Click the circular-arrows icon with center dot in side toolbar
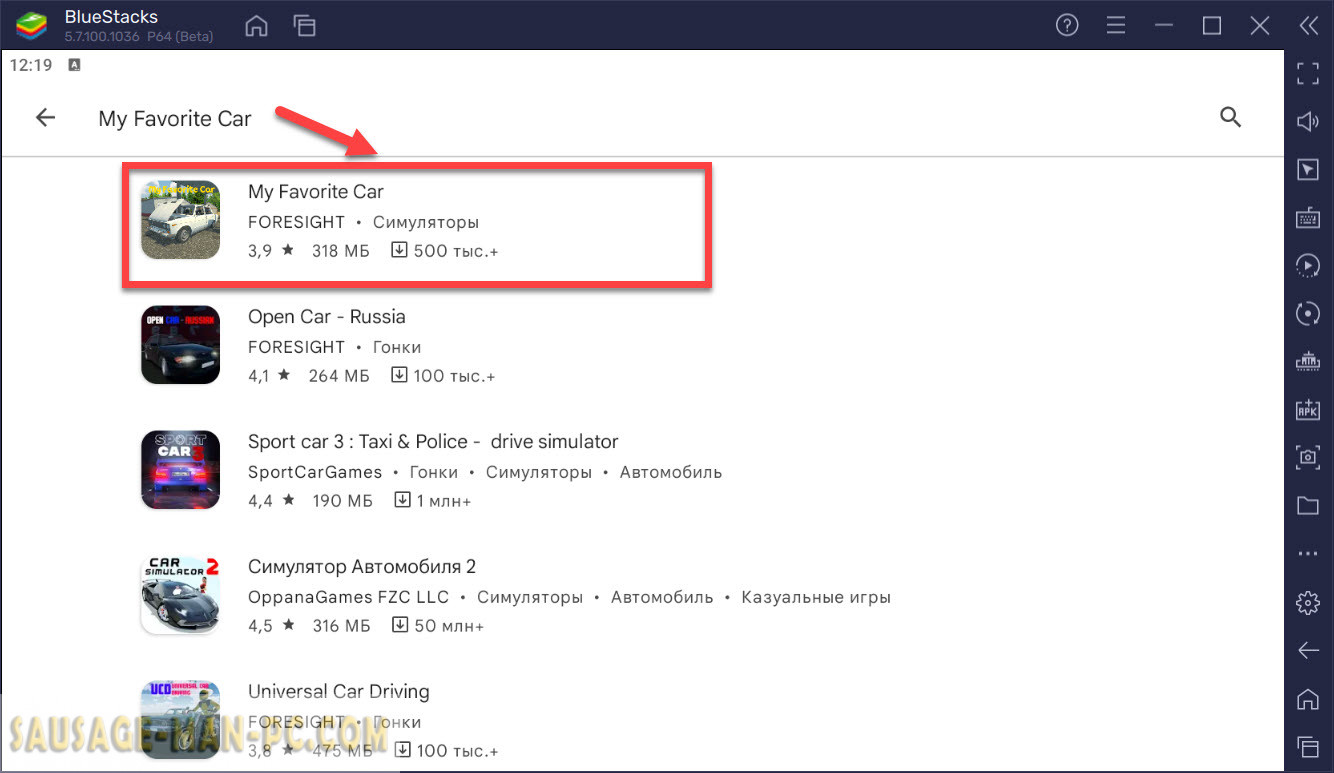 point(1308,314)
